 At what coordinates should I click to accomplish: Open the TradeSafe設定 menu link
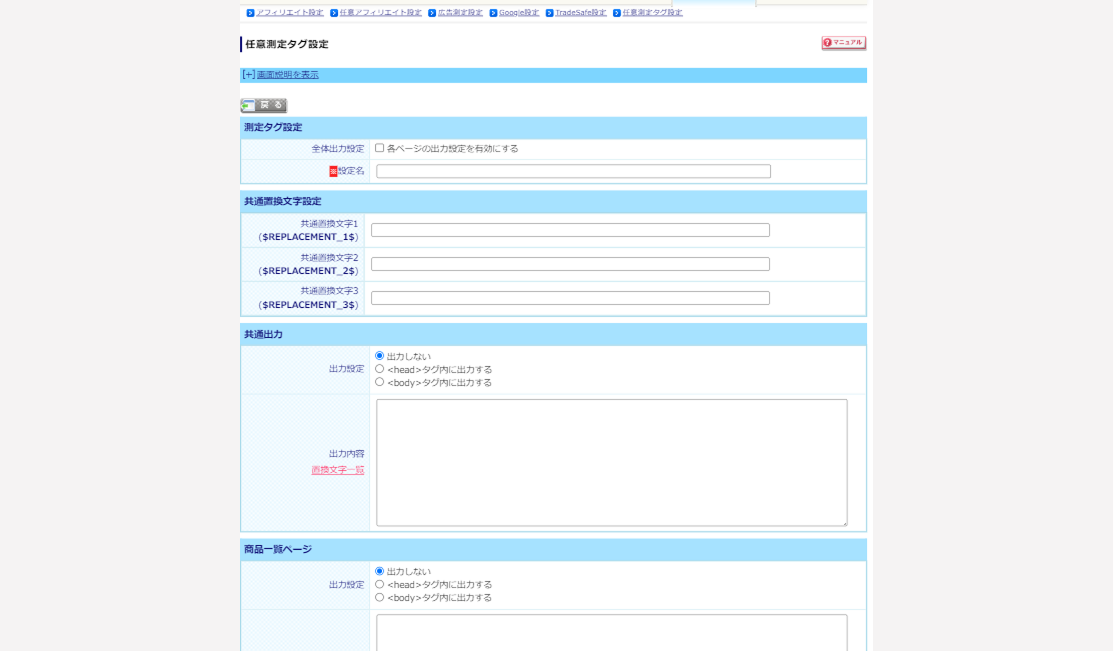pyautogui.click(x=580, y=13)
